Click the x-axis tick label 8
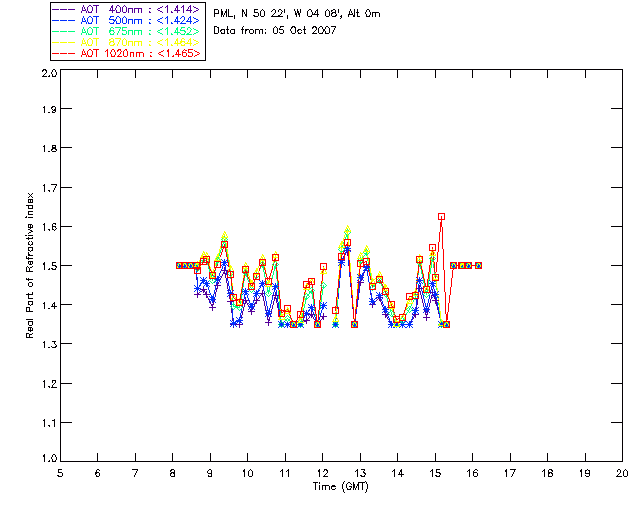Image resolution: width=640 pixels, height=512 pixels. click(173, 473)
